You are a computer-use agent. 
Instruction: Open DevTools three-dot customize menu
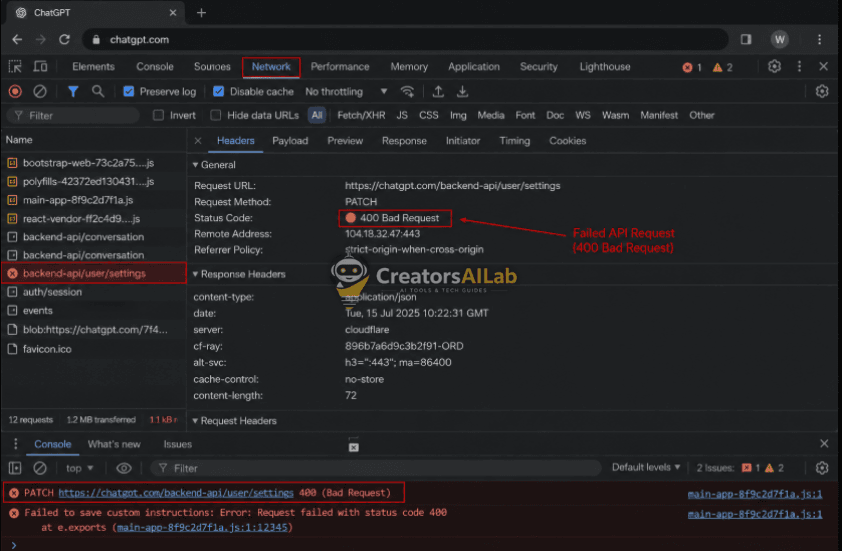799,67
